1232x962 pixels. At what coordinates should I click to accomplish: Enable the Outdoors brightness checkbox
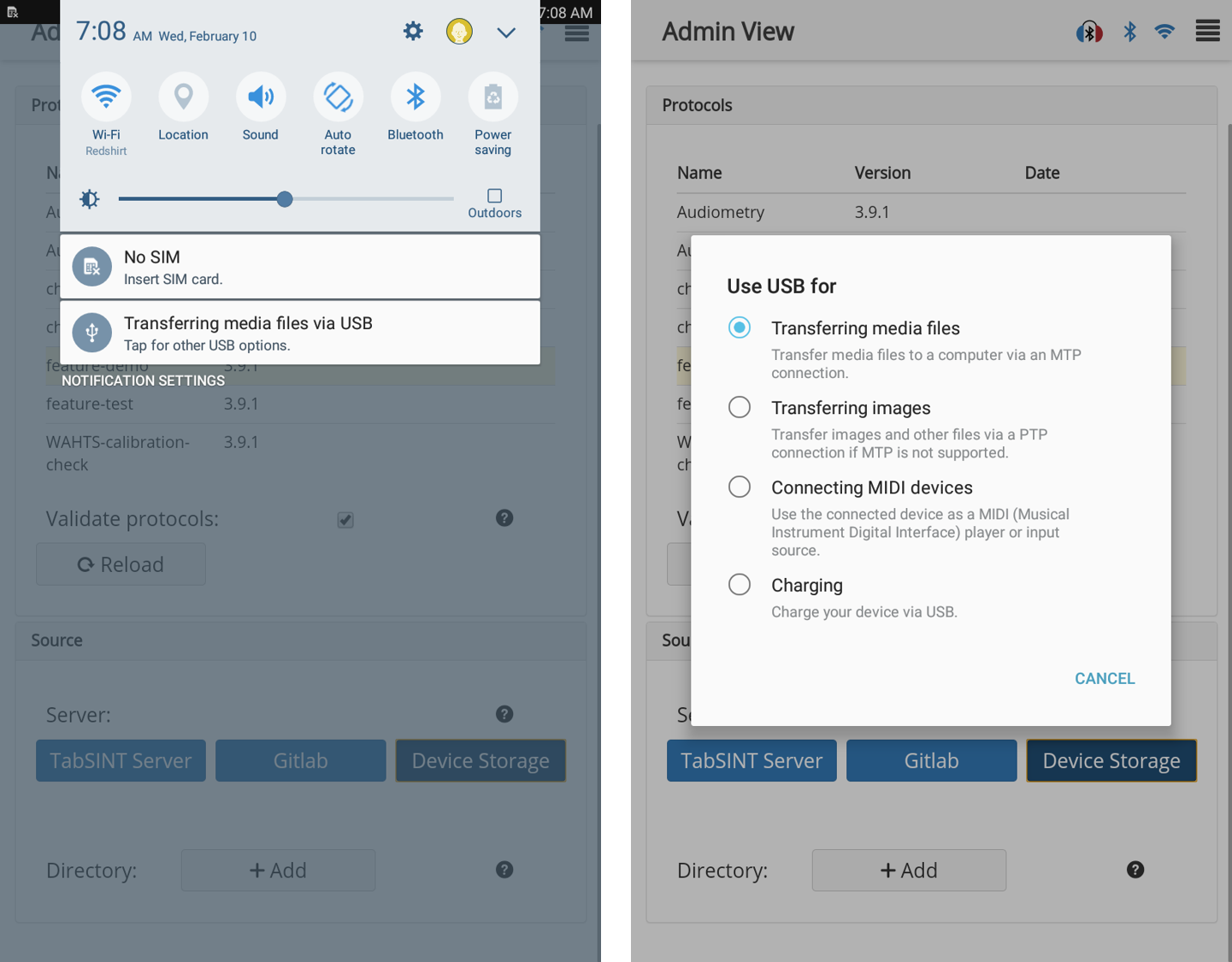click(494, 196)
